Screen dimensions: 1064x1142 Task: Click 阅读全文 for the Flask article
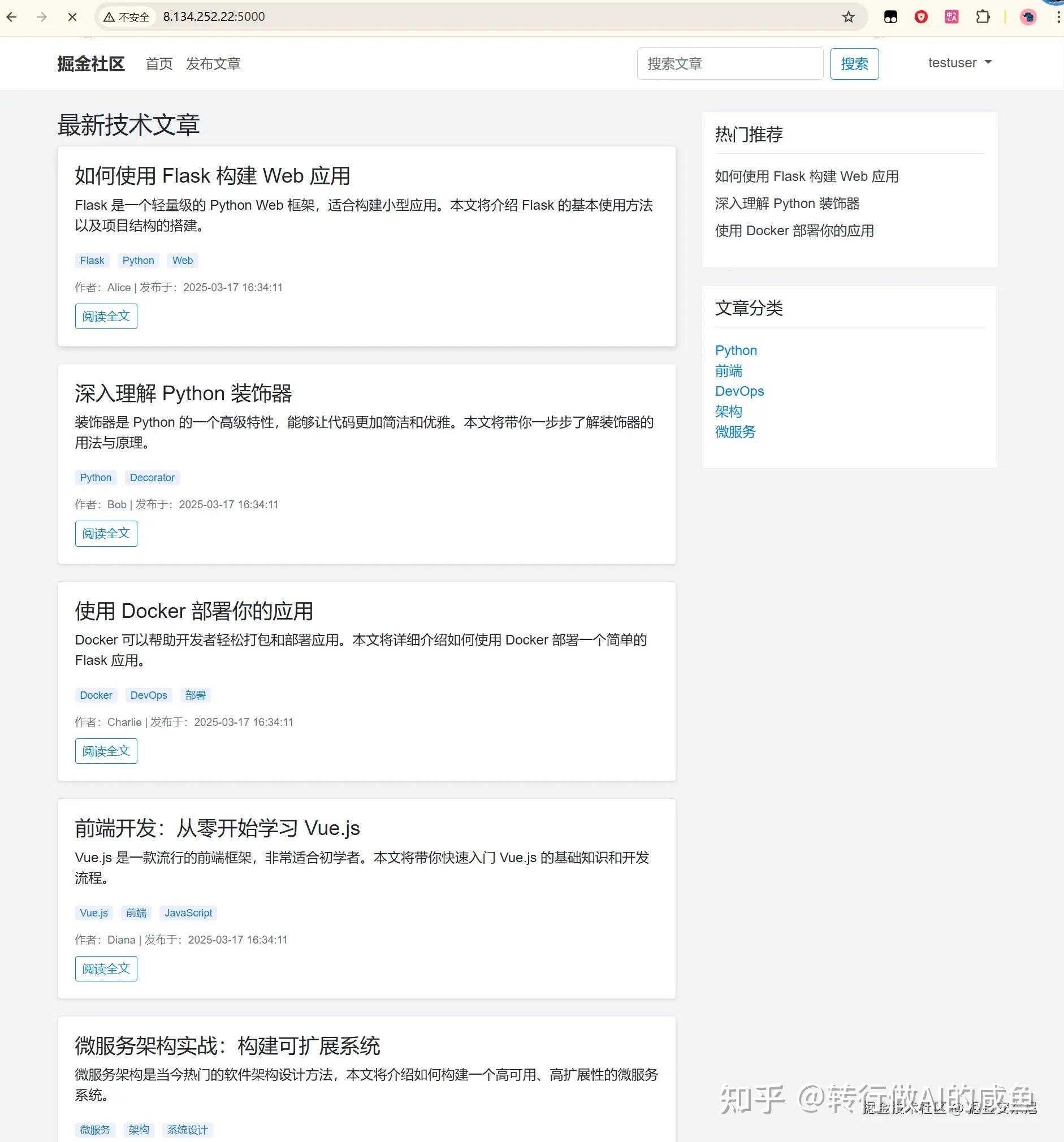click(106, 316)
